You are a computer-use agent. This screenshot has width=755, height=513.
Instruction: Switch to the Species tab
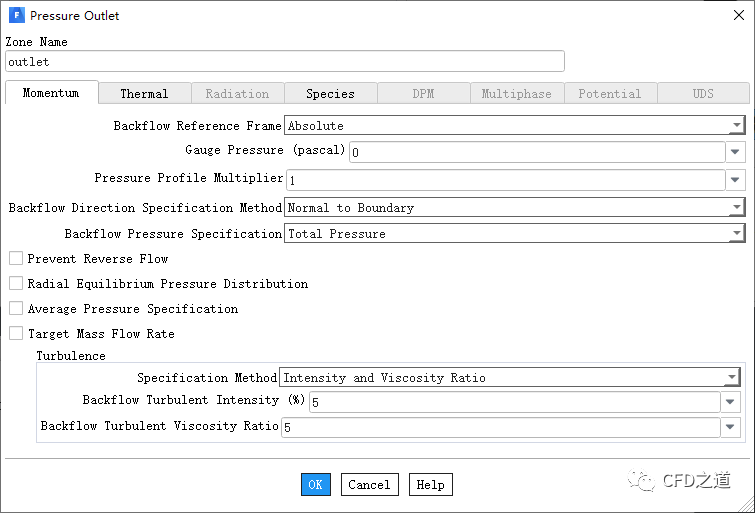[330, 94]
